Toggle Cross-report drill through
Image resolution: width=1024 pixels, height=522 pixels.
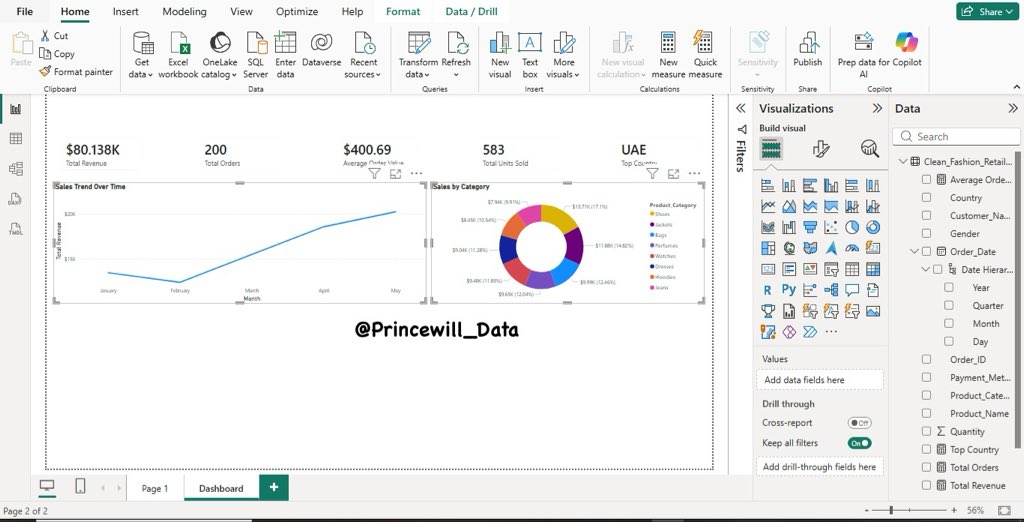click(x=859, y=423)
